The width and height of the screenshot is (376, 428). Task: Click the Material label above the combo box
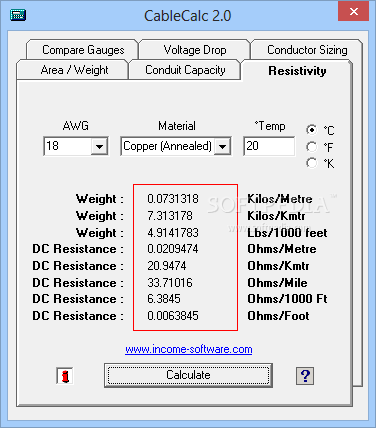pyautogui.click(x=177, y=126)
